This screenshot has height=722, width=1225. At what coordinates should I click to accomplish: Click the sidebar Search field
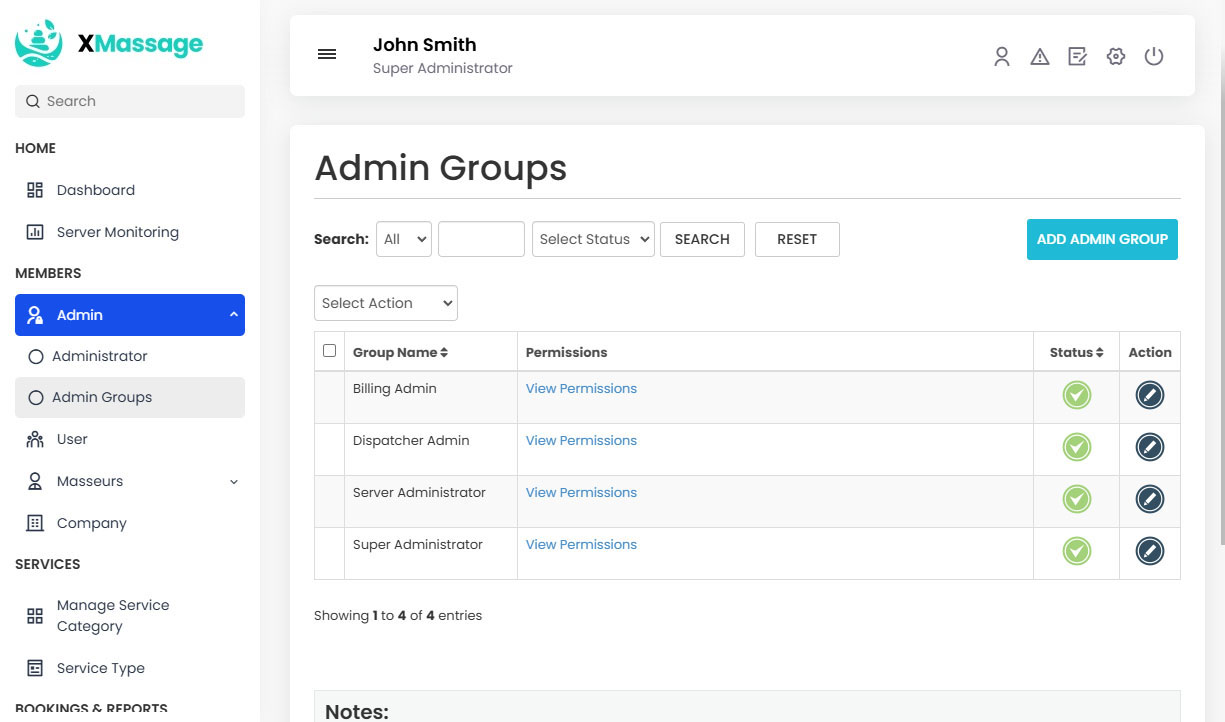(130, 101)
